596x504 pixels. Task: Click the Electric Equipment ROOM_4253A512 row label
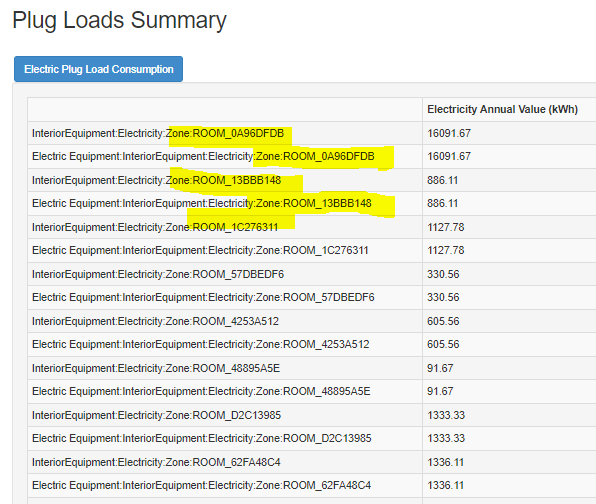200,344
